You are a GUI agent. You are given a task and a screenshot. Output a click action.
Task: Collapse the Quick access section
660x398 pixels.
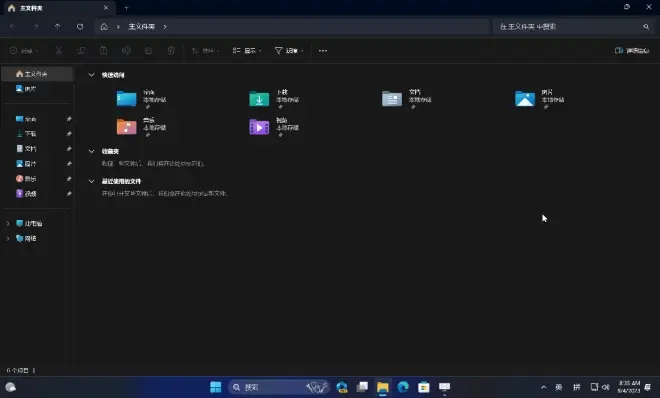[91, 75]
